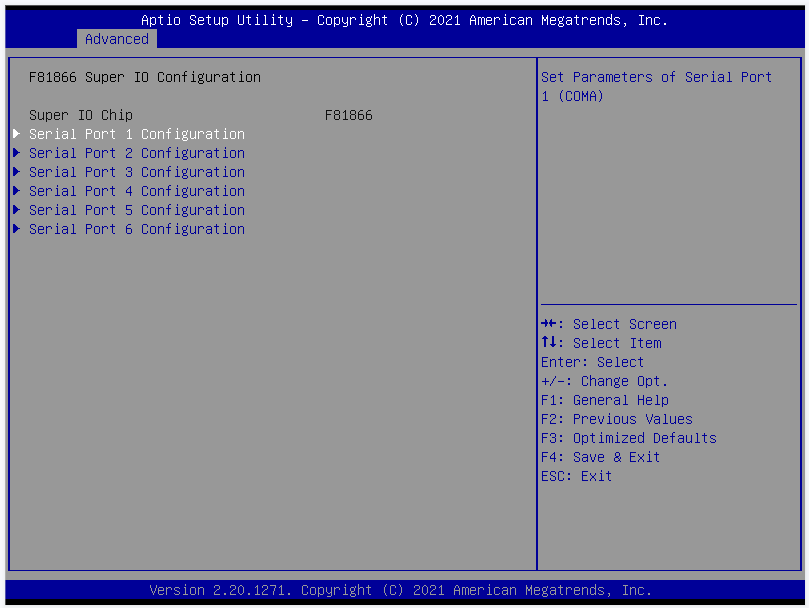This screenshot has height=608, width=809.
Task: Click the Select Item key hint
Action: coord(601,343)
